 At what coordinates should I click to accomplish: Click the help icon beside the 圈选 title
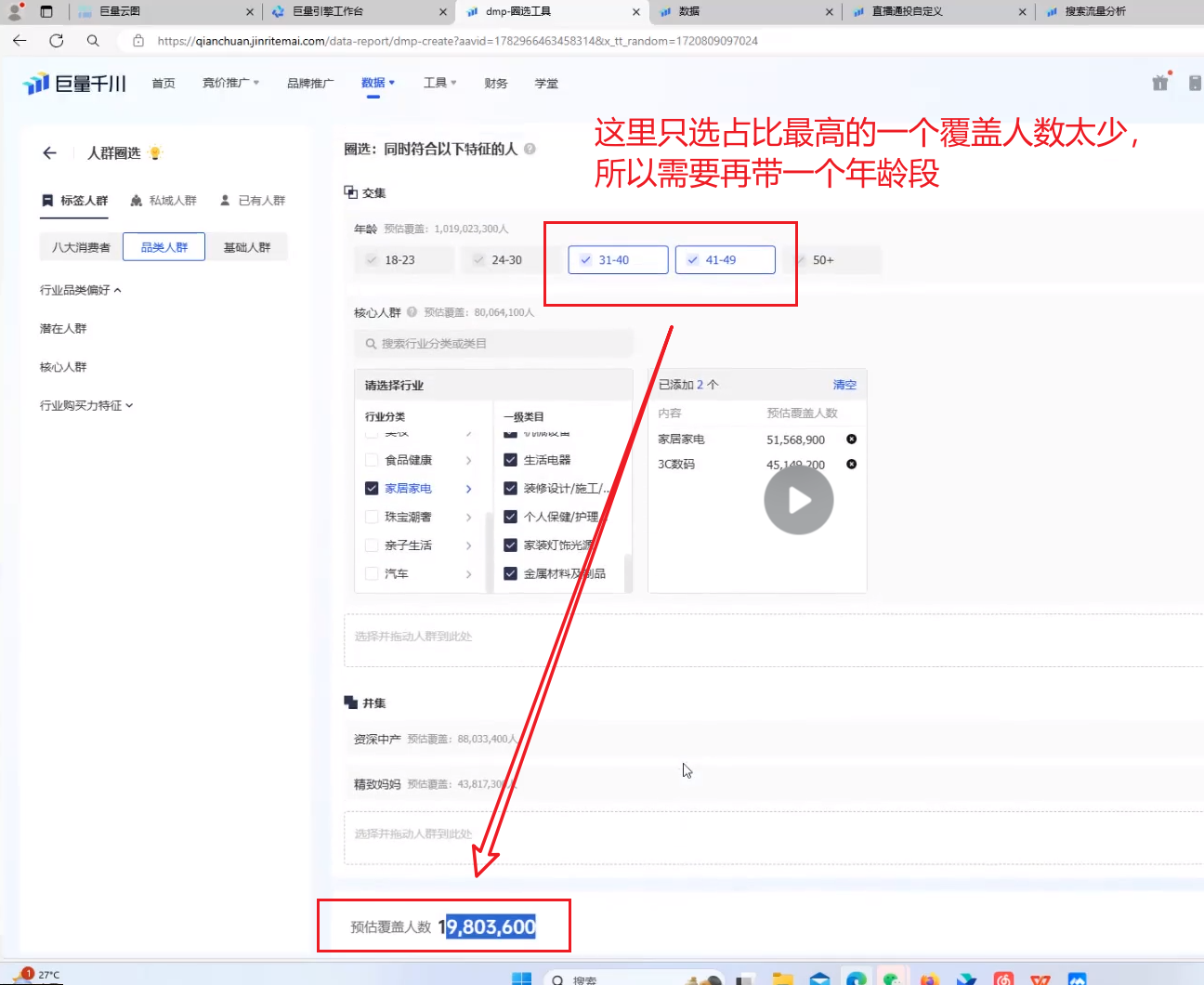coord(530,149)
